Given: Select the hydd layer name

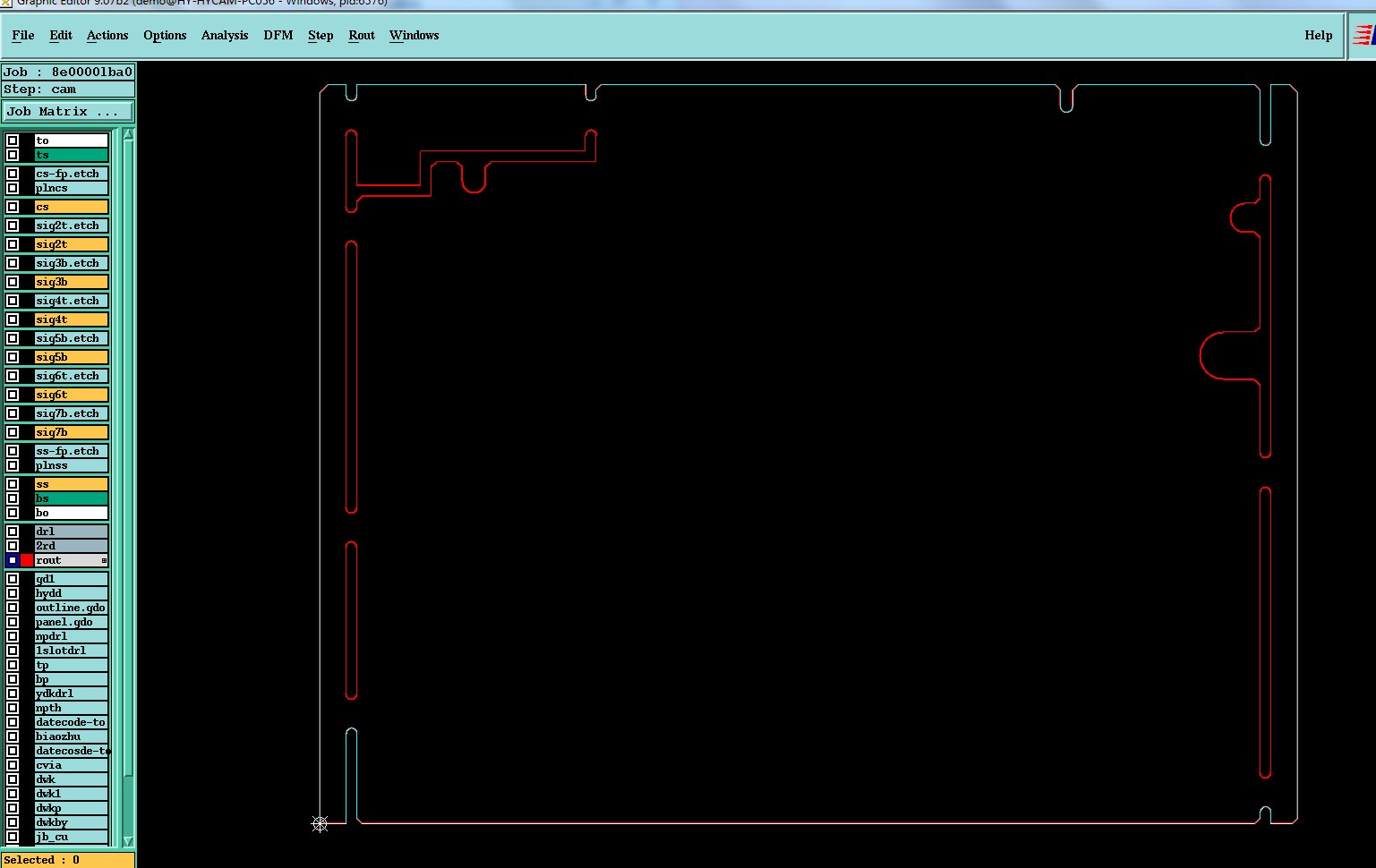Looking at the screenshot, I should pos(72,593).
